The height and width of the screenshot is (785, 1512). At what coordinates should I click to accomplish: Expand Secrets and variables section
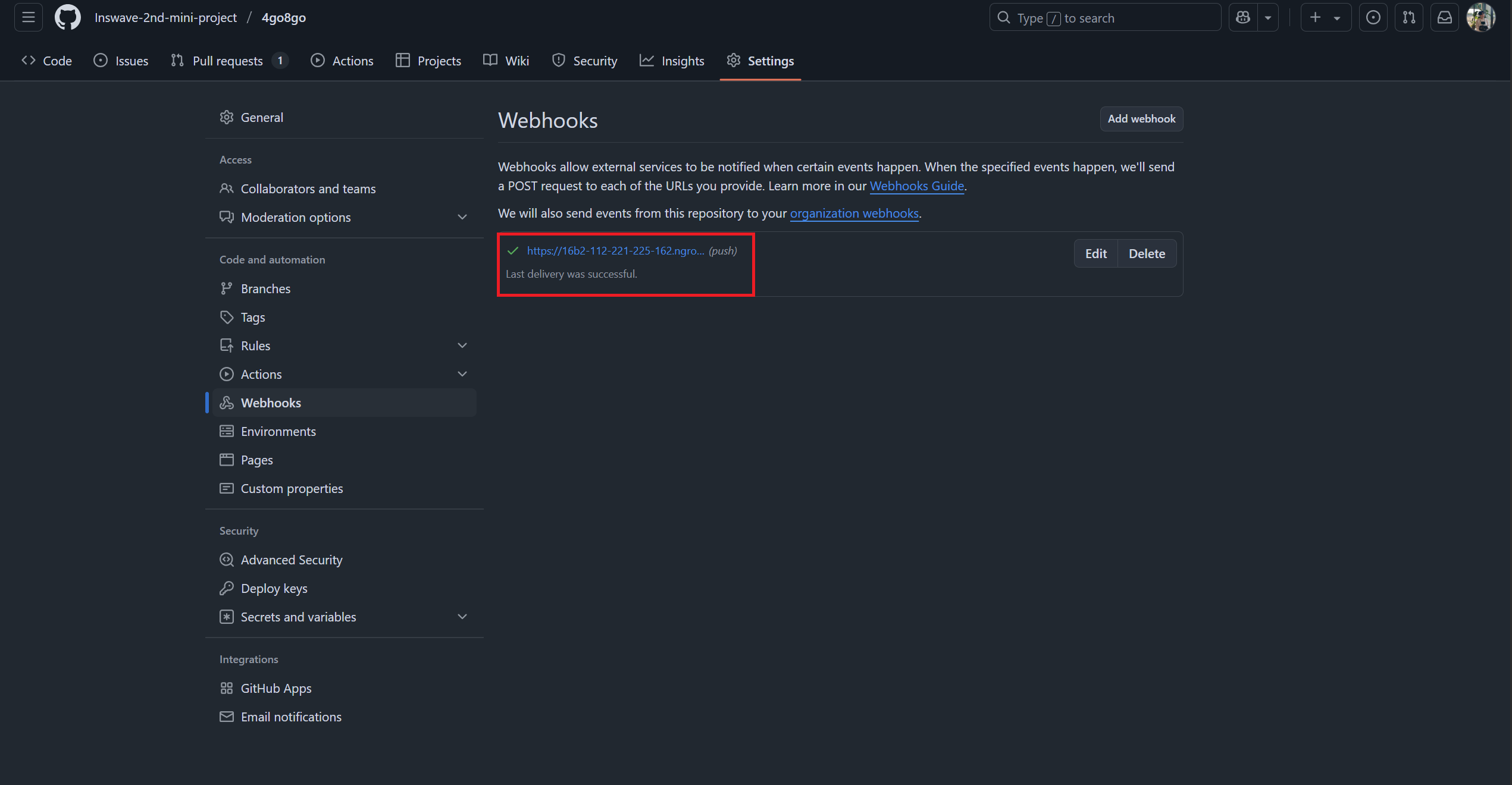[462, 617]
